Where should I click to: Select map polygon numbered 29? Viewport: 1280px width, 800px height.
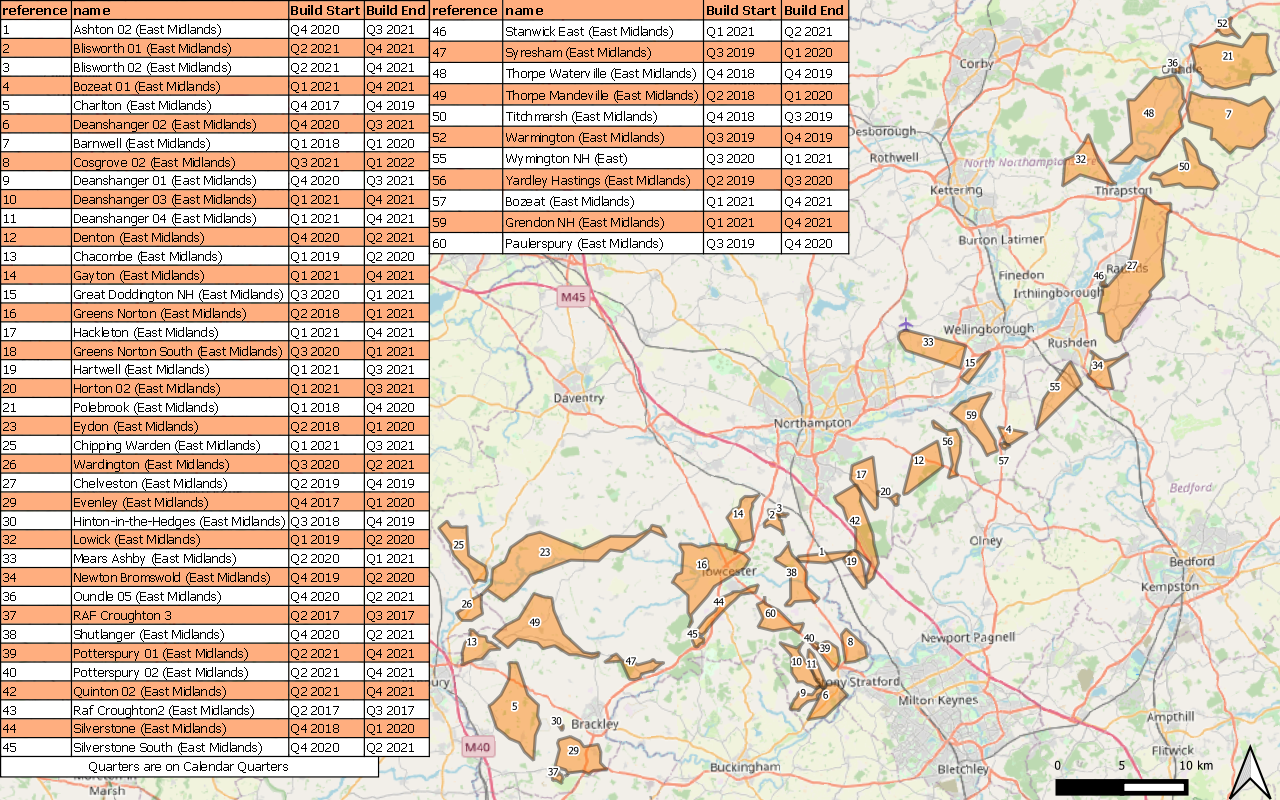click(579, 757)
